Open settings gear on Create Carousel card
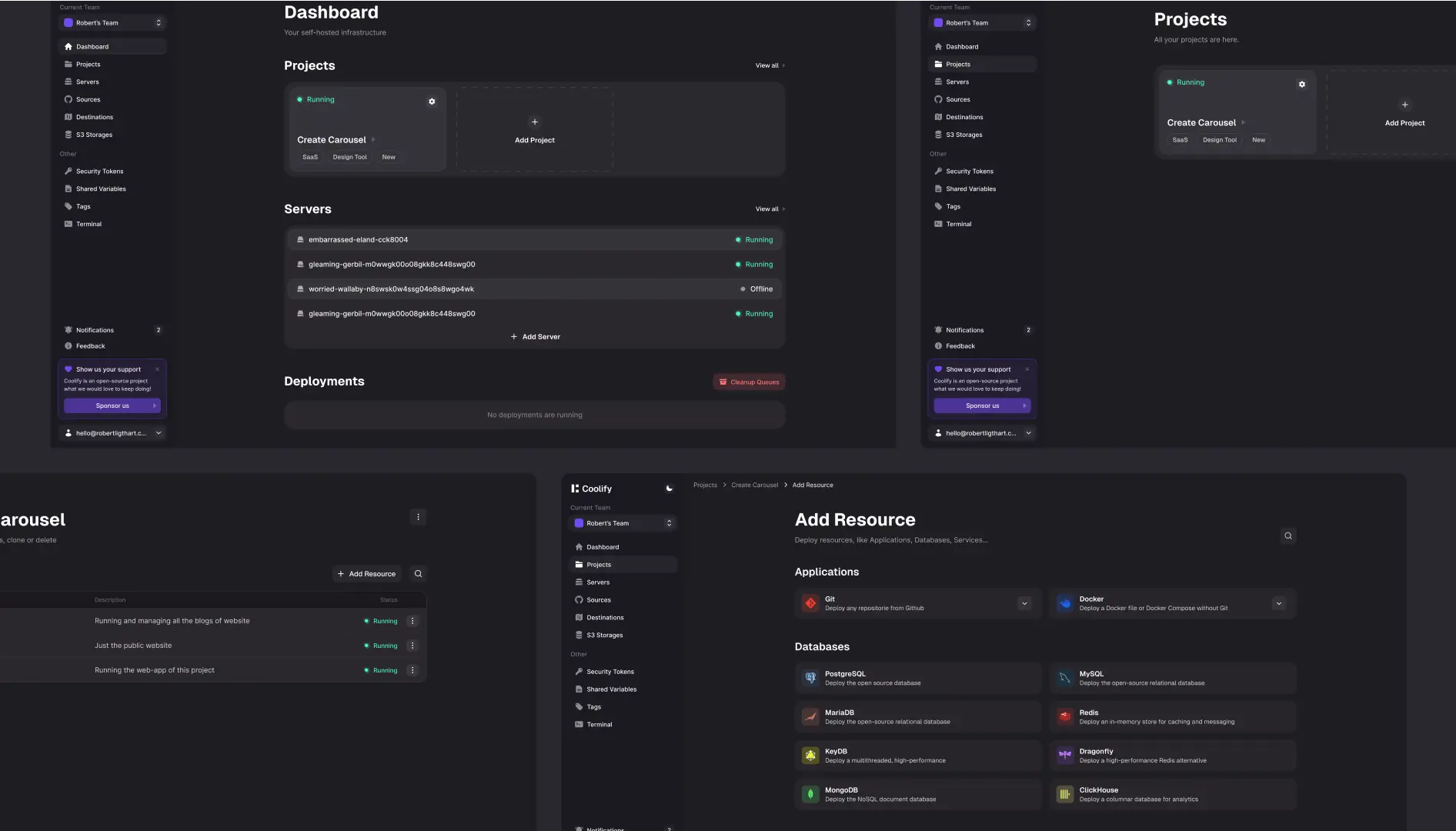This screenshot has height=831, width=1456. 432,101
